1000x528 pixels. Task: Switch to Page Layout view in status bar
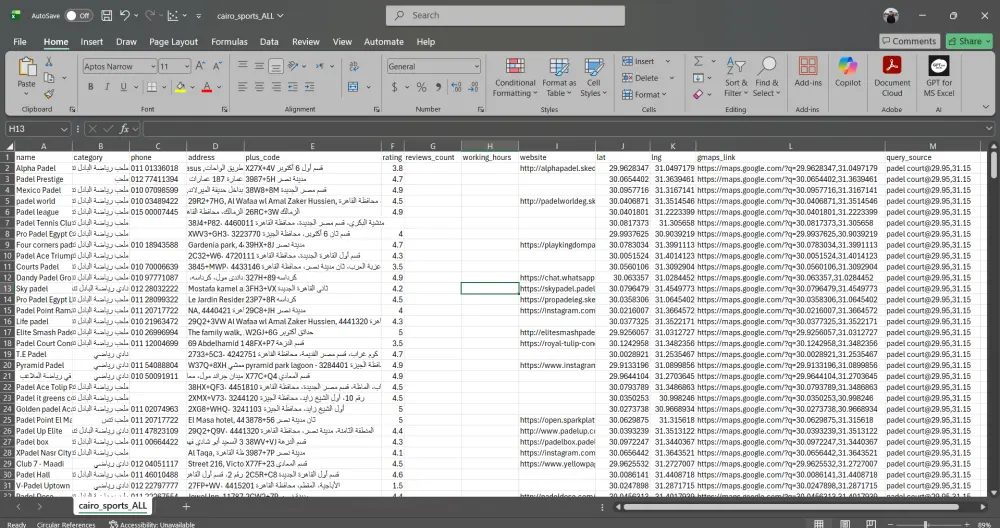(845, 524)
